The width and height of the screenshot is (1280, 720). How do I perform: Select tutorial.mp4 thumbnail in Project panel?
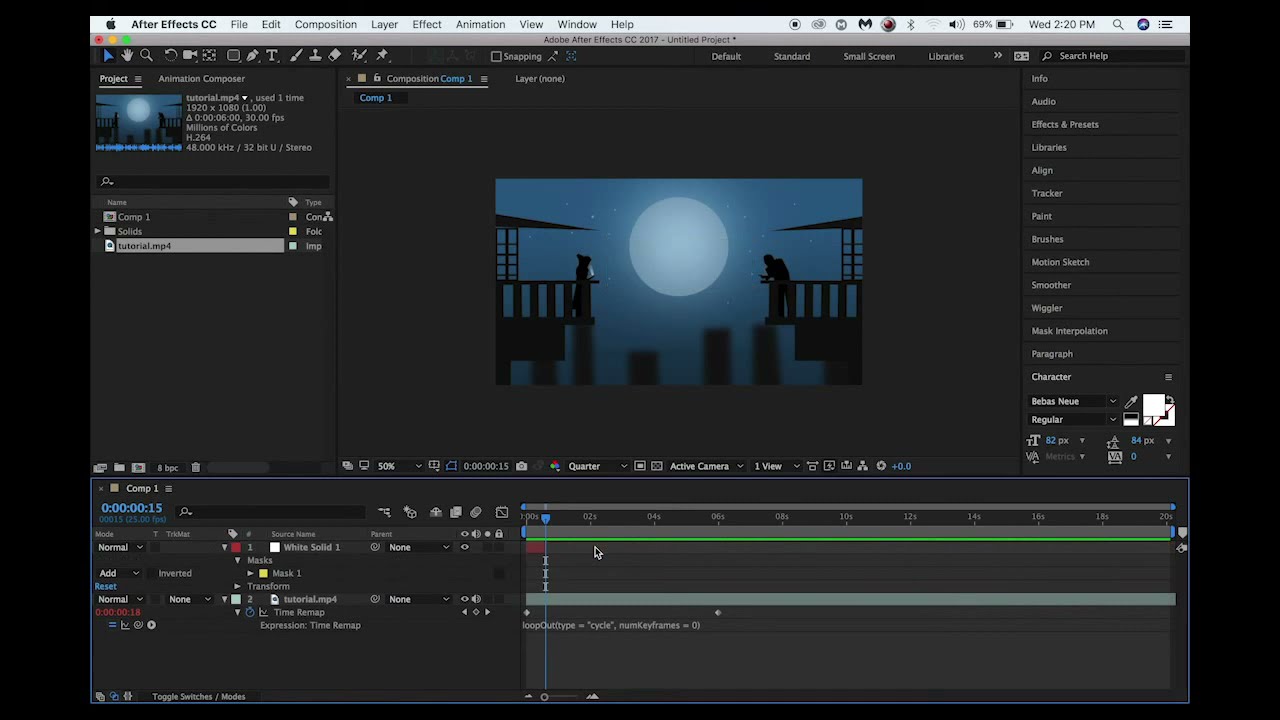pos(139,122)
